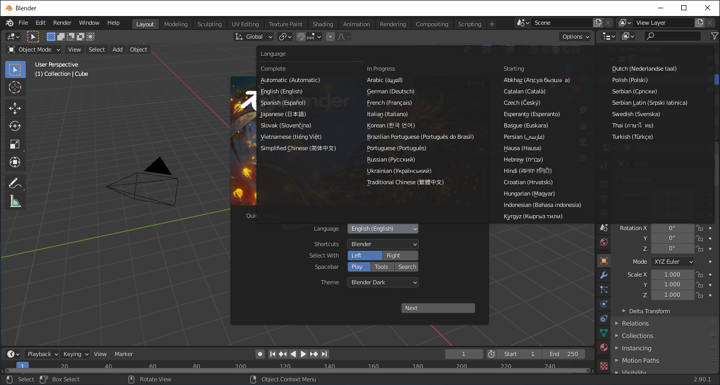The image size is (720, 385).
Task: Set Spacebar action to Play
Action: pos(359,267)
